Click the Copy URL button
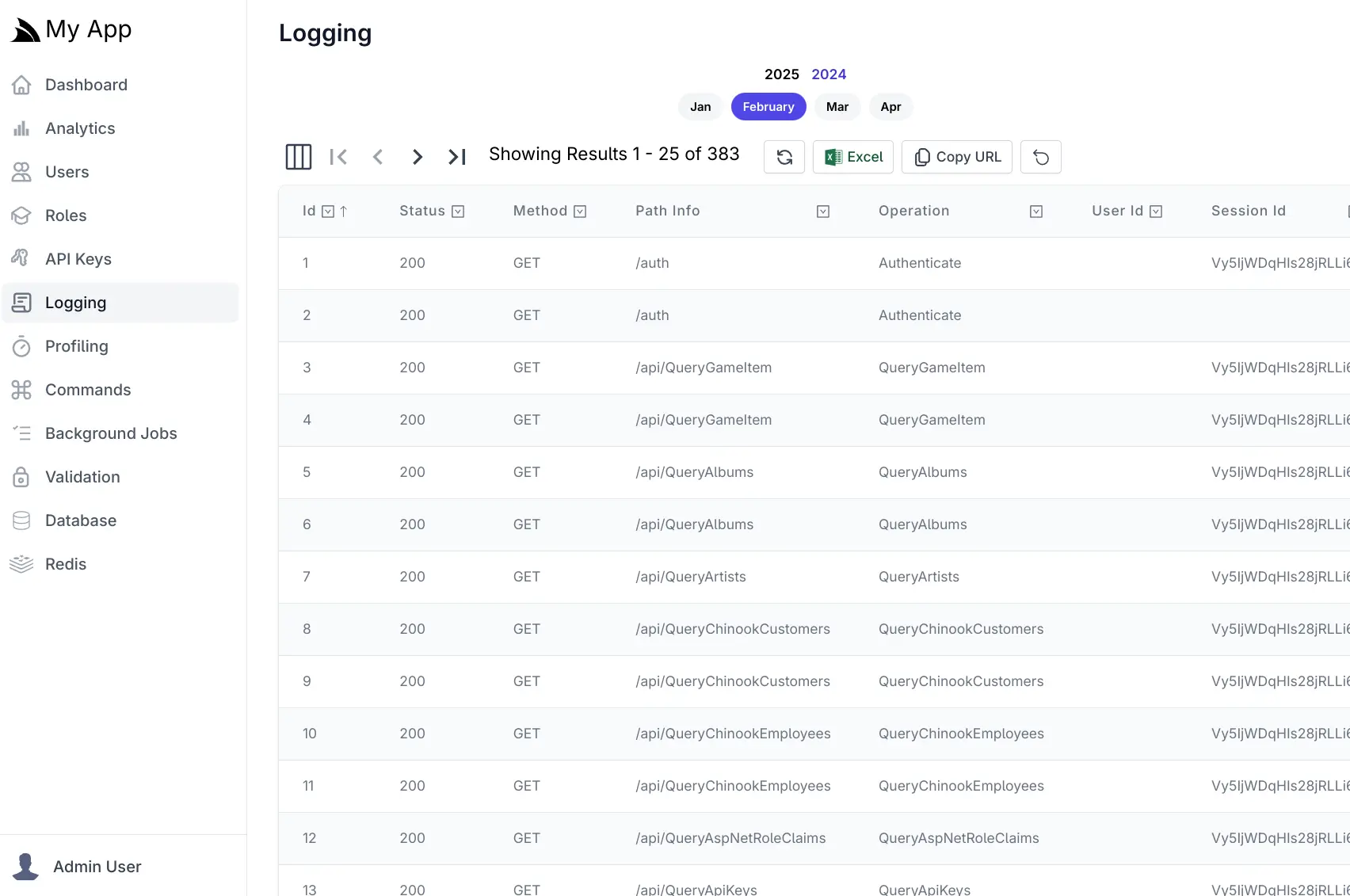The width and height of the screenshot is (1350, 896). (956, 157)
